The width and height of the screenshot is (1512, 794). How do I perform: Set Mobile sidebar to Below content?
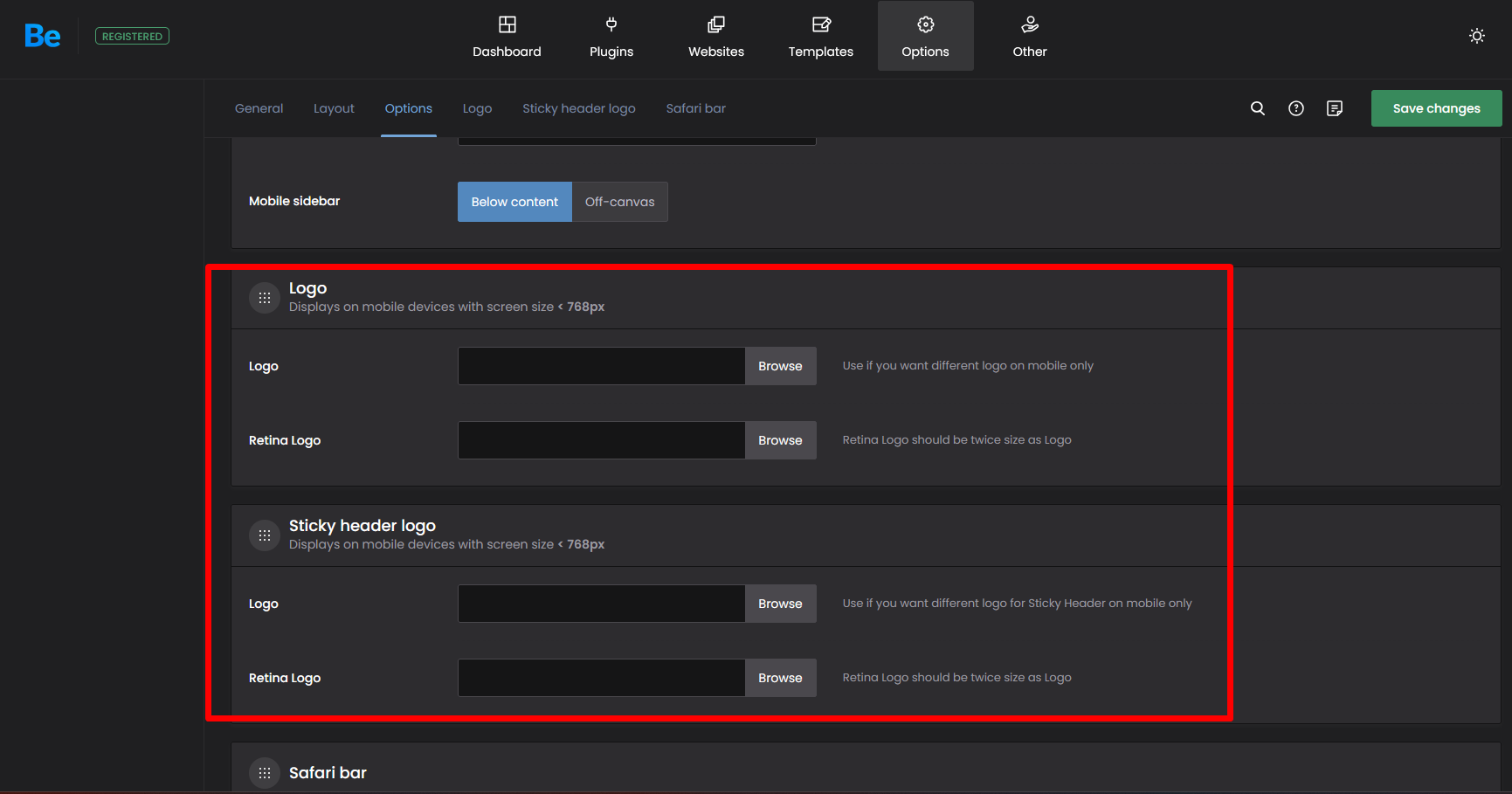514,202
